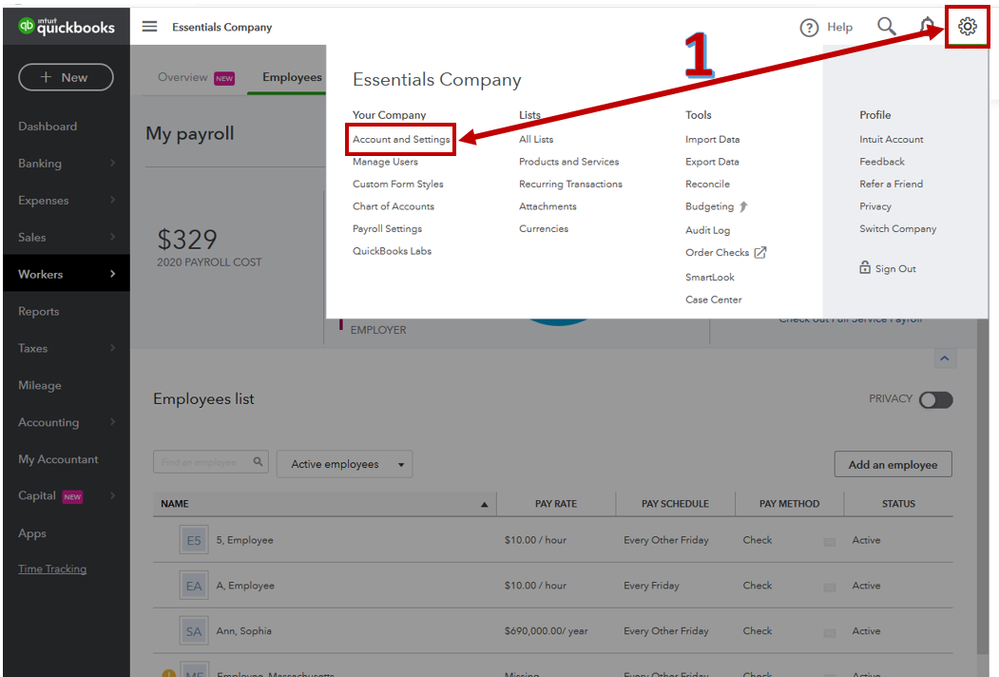This screenshot has width=999, height=677.
Task: Open Intuit Account profile link
Action: point(891,139)
